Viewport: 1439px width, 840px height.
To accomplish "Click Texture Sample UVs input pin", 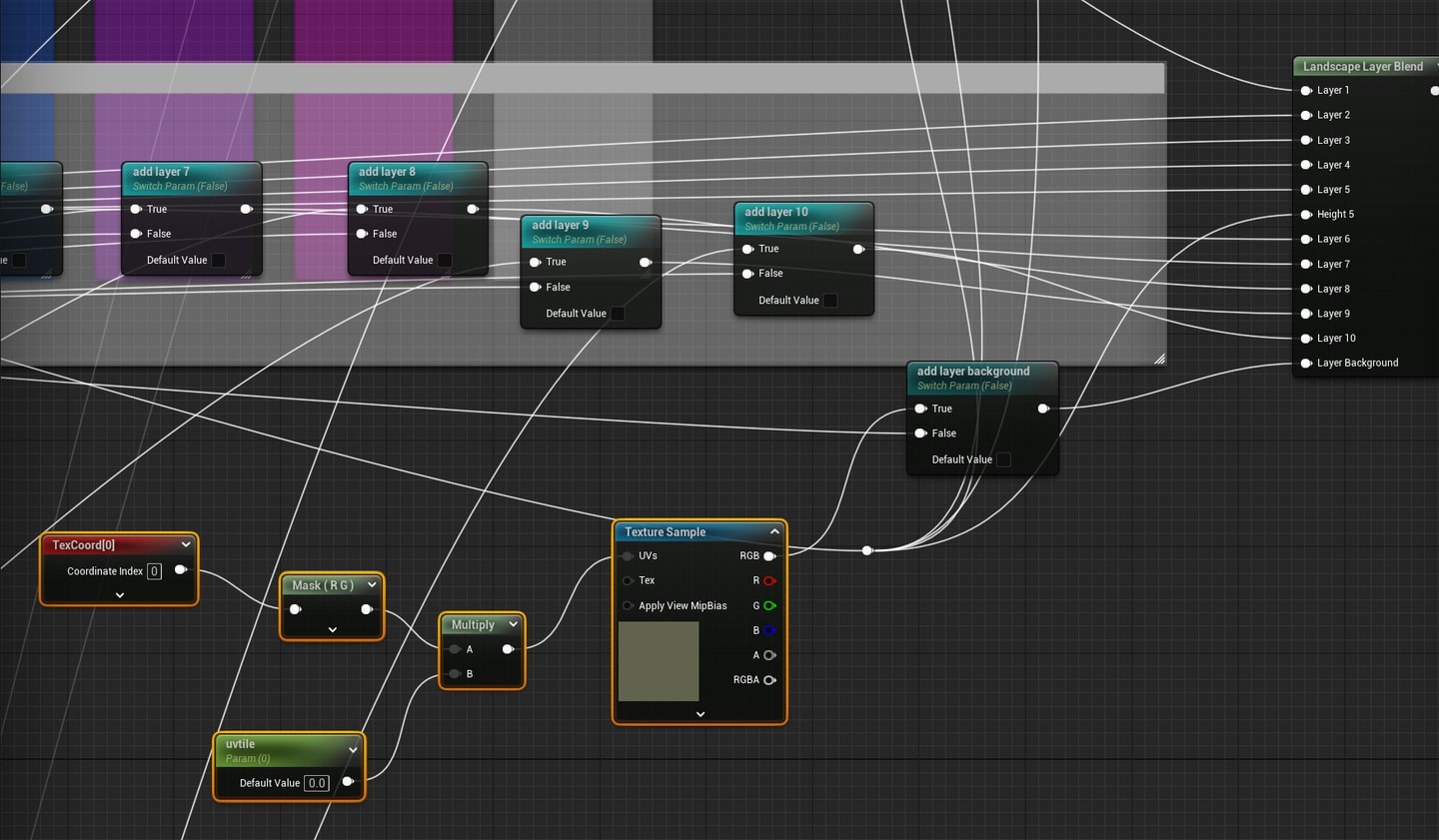I will [628, 556].
